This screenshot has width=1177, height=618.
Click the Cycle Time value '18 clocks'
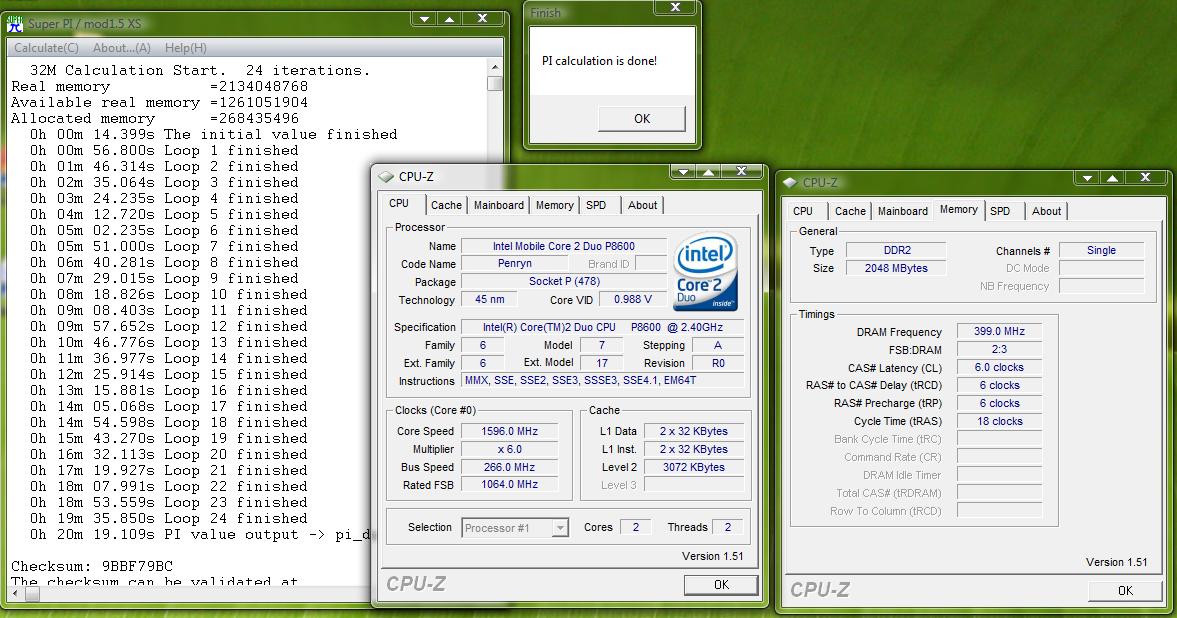point(999,421)
